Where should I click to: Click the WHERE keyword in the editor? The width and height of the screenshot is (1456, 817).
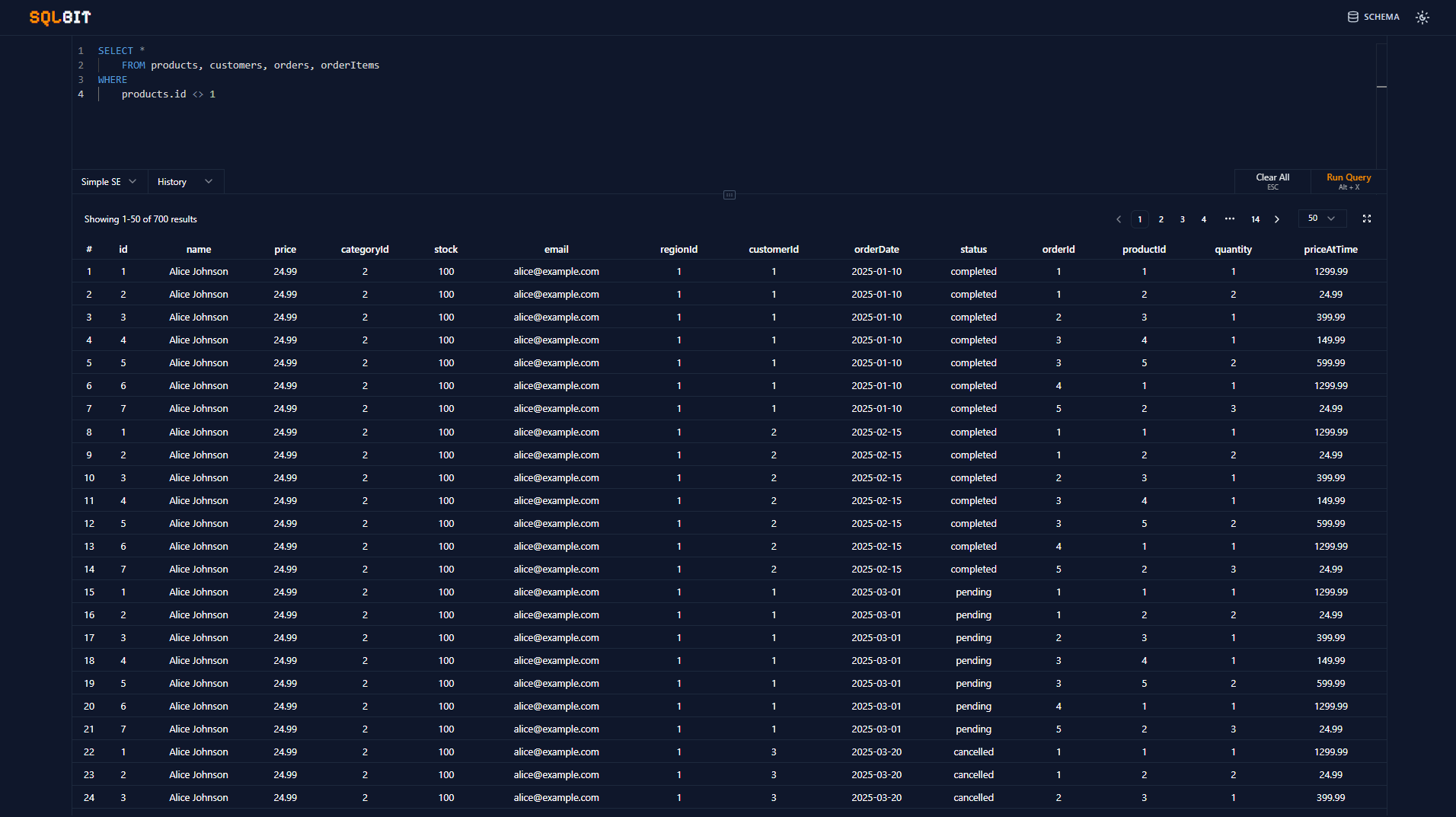[x=113, y=80]
